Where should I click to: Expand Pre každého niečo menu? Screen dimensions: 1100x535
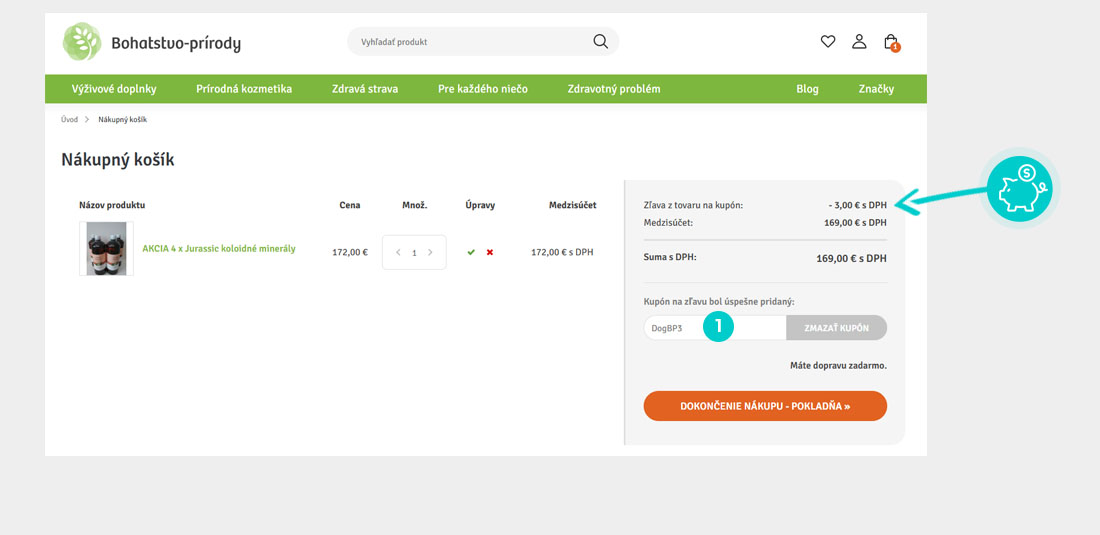[483, 89]
